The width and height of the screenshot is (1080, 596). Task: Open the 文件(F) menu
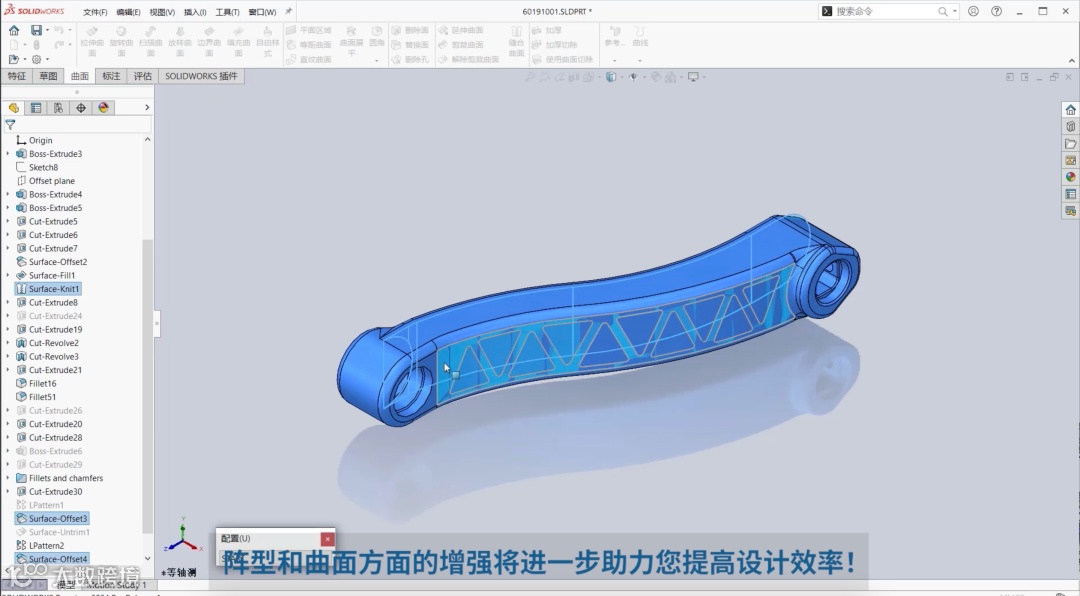95,12
